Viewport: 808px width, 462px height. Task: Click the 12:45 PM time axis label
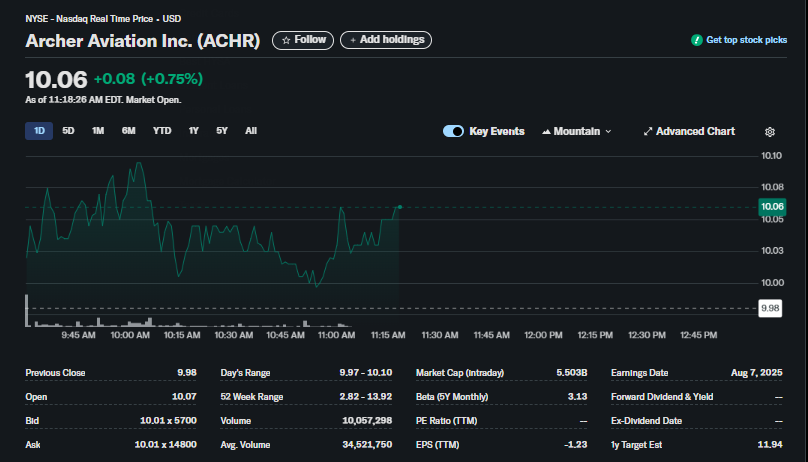[698, 335]
